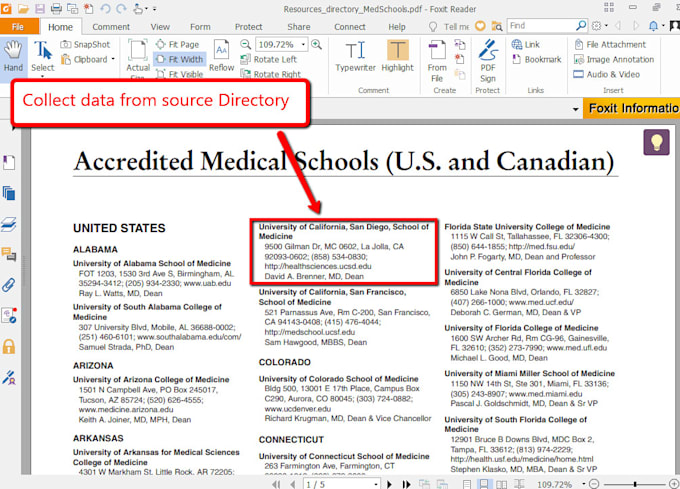680x489 pixels.
Task: Open the Comments side panel
Action: pos(9,254)
